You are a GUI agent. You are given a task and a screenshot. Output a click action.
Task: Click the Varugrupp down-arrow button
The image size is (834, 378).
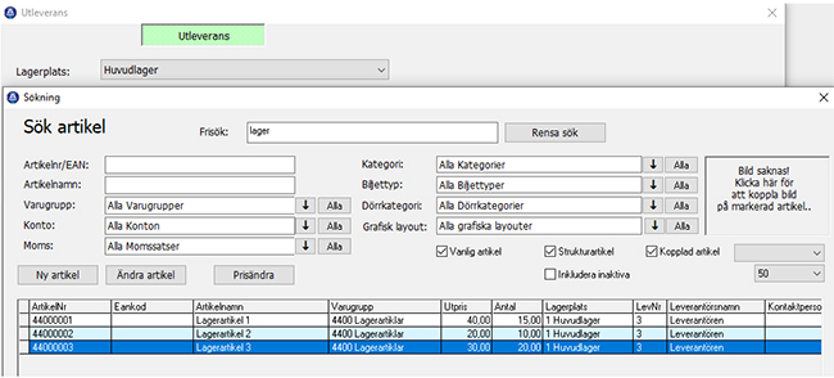pyautogui.click(x=306, y=206)
